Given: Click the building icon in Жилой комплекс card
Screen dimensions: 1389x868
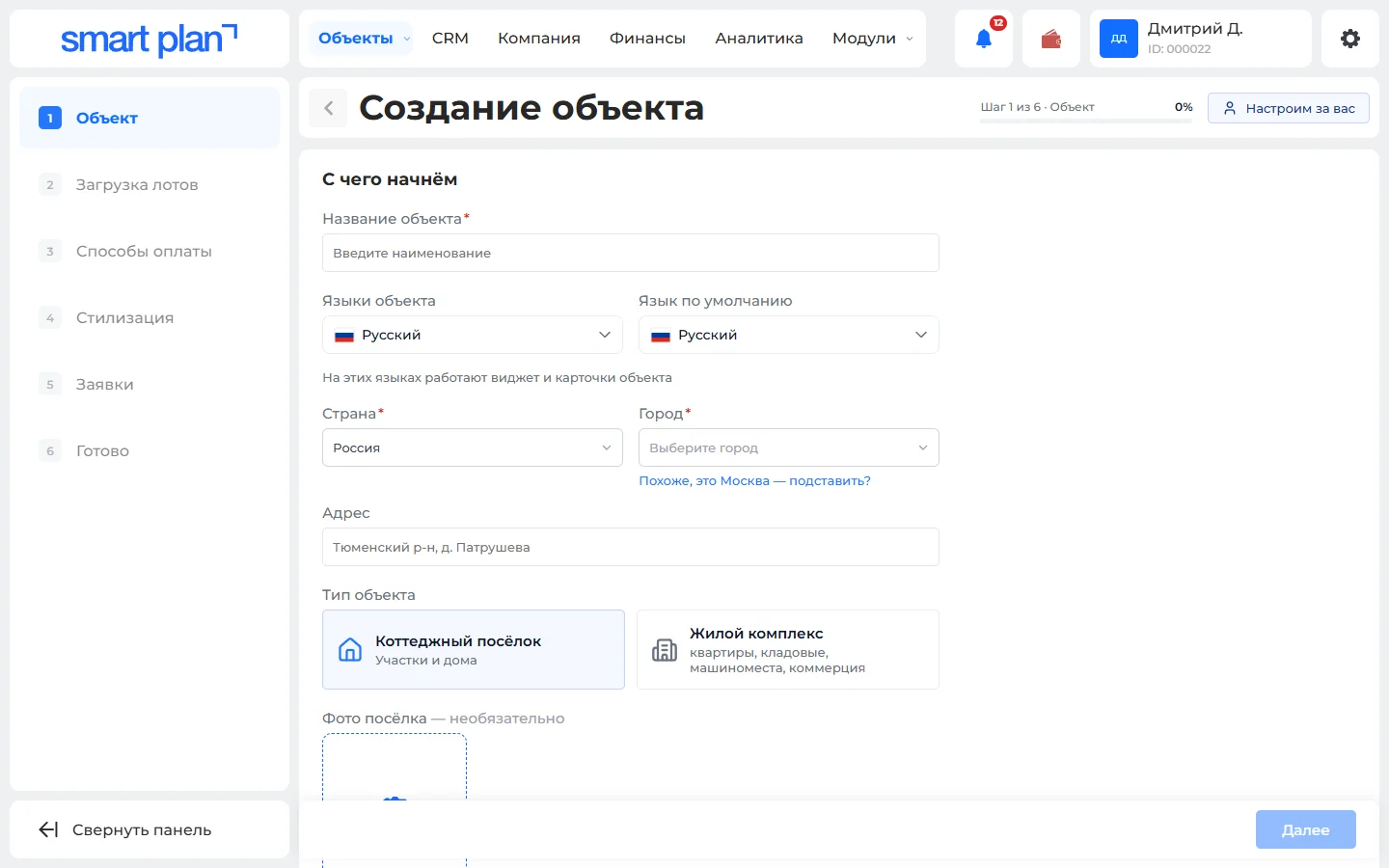Looking at the screenshot, I should coord(665,649).
